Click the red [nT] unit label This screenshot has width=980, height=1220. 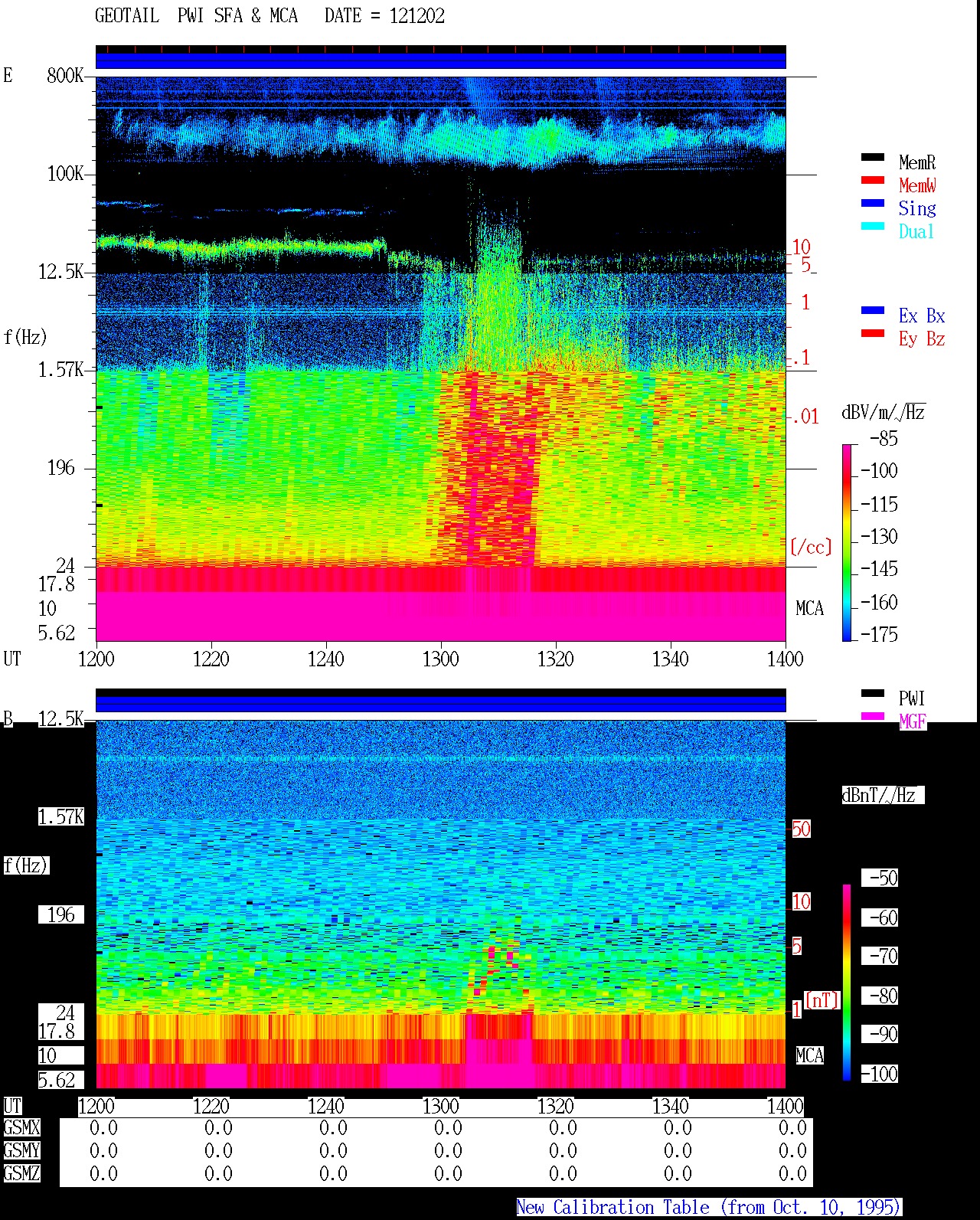[822, 1000]
